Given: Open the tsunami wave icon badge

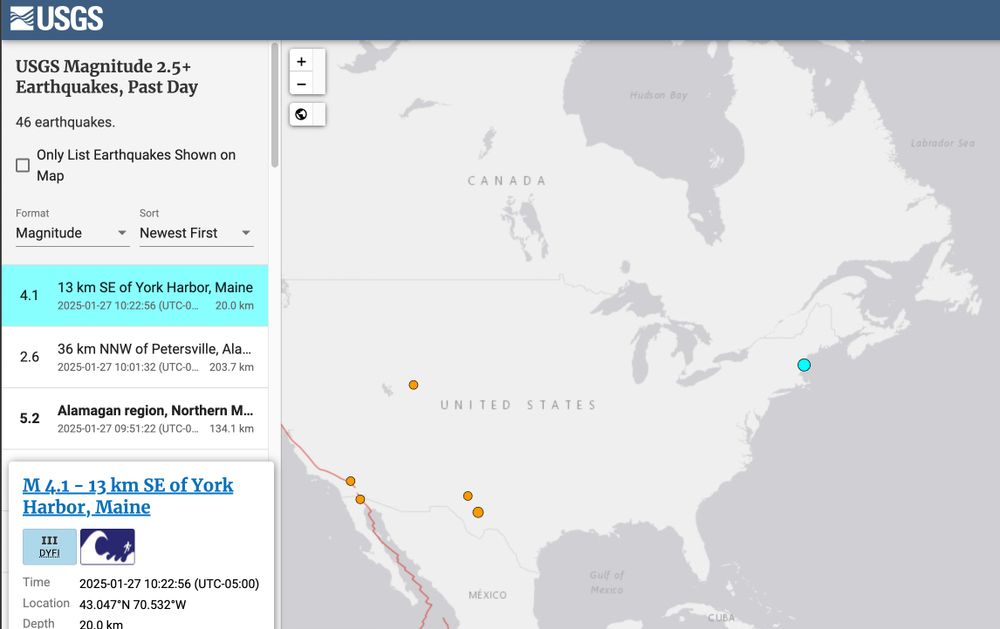Looking at the screenshot, I should click(x=107, y=547).
